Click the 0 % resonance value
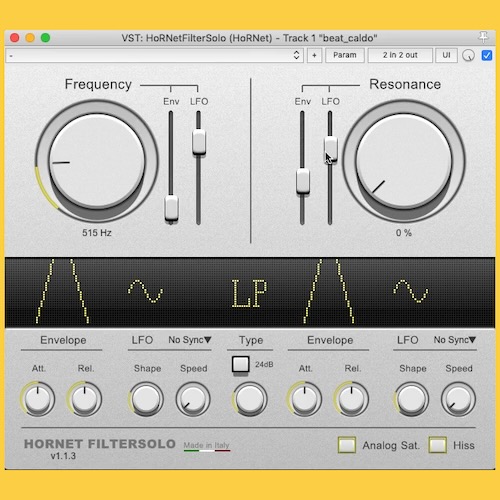 [x=404, y=233]
